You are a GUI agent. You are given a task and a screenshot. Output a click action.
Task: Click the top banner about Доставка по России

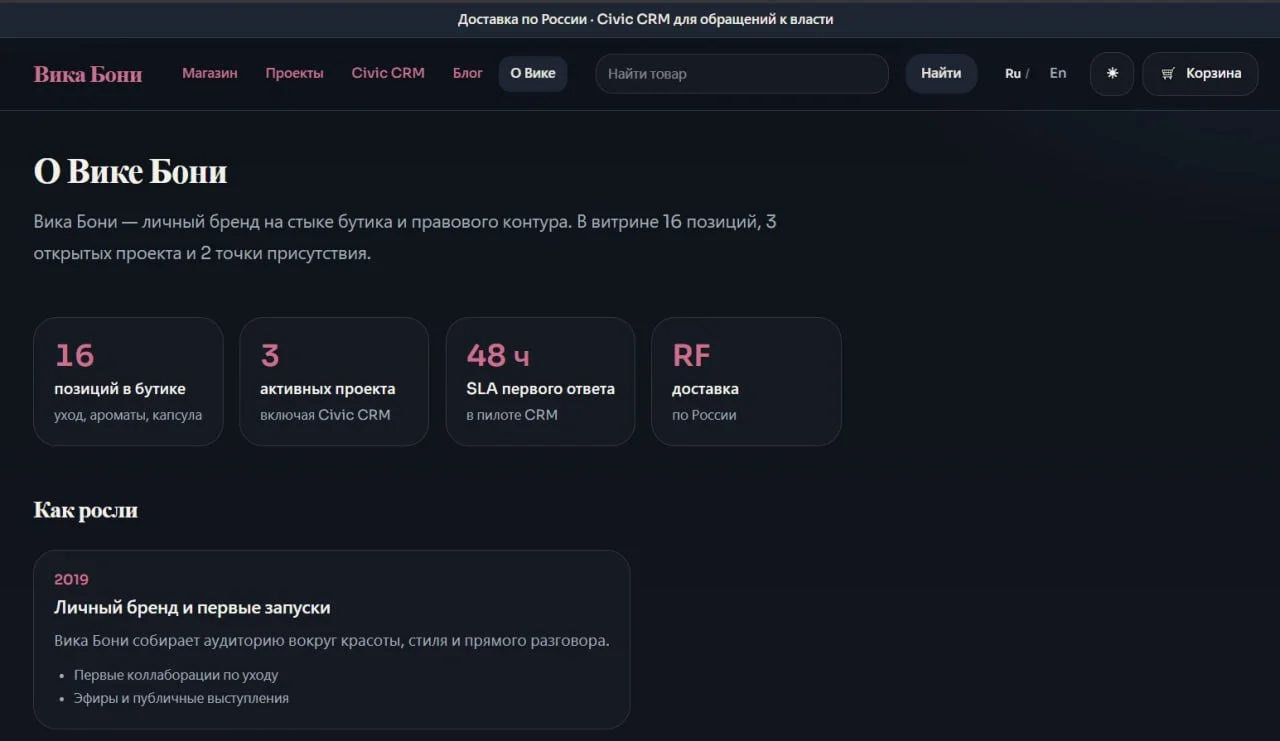(646, 19)
